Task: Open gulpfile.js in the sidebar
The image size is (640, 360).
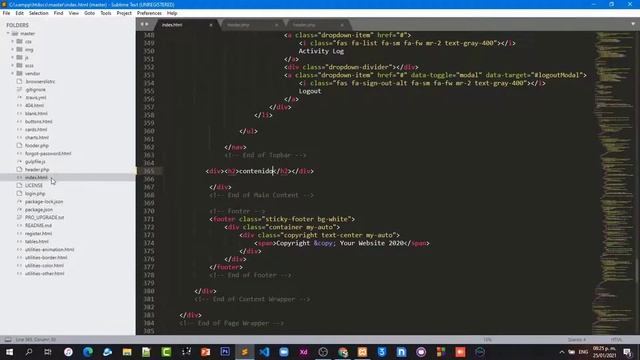Action: pos(35,162)
